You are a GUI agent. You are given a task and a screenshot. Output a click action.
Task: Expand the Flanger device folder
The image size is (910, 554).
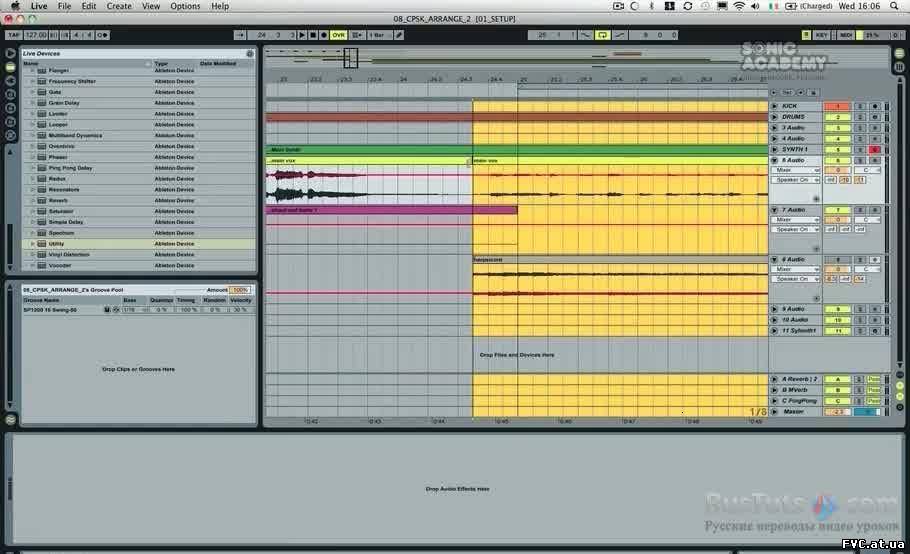tap(32, 70)
